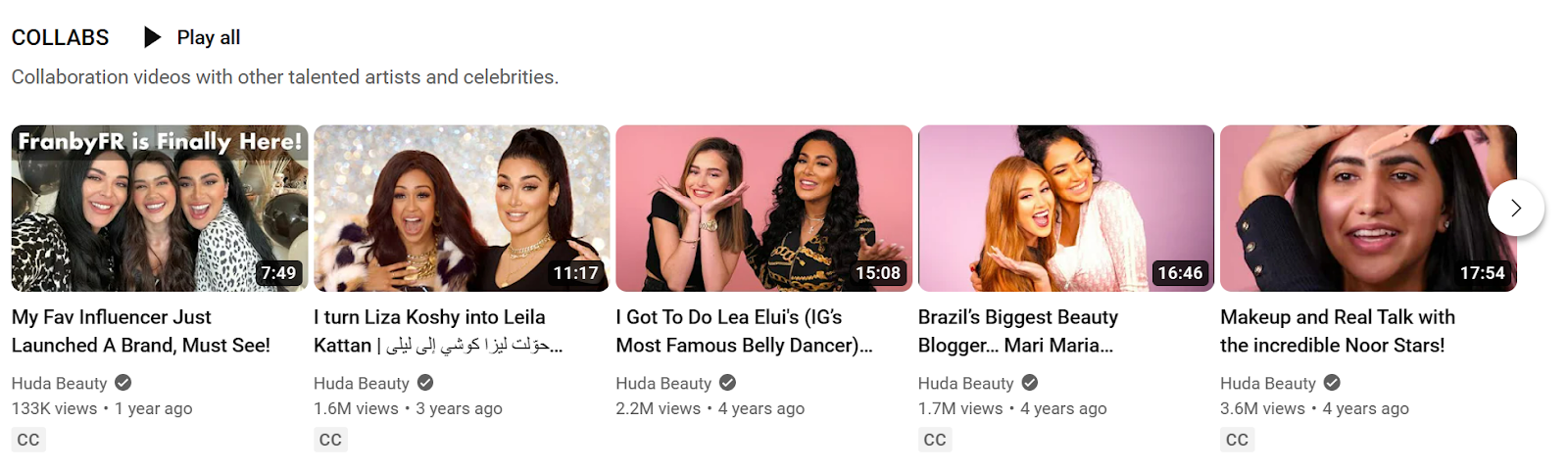Open the Brazil's Biggest Beauty Blogger thumbnail
This screenshot has height=469, width=1568.
(1066, 208)
